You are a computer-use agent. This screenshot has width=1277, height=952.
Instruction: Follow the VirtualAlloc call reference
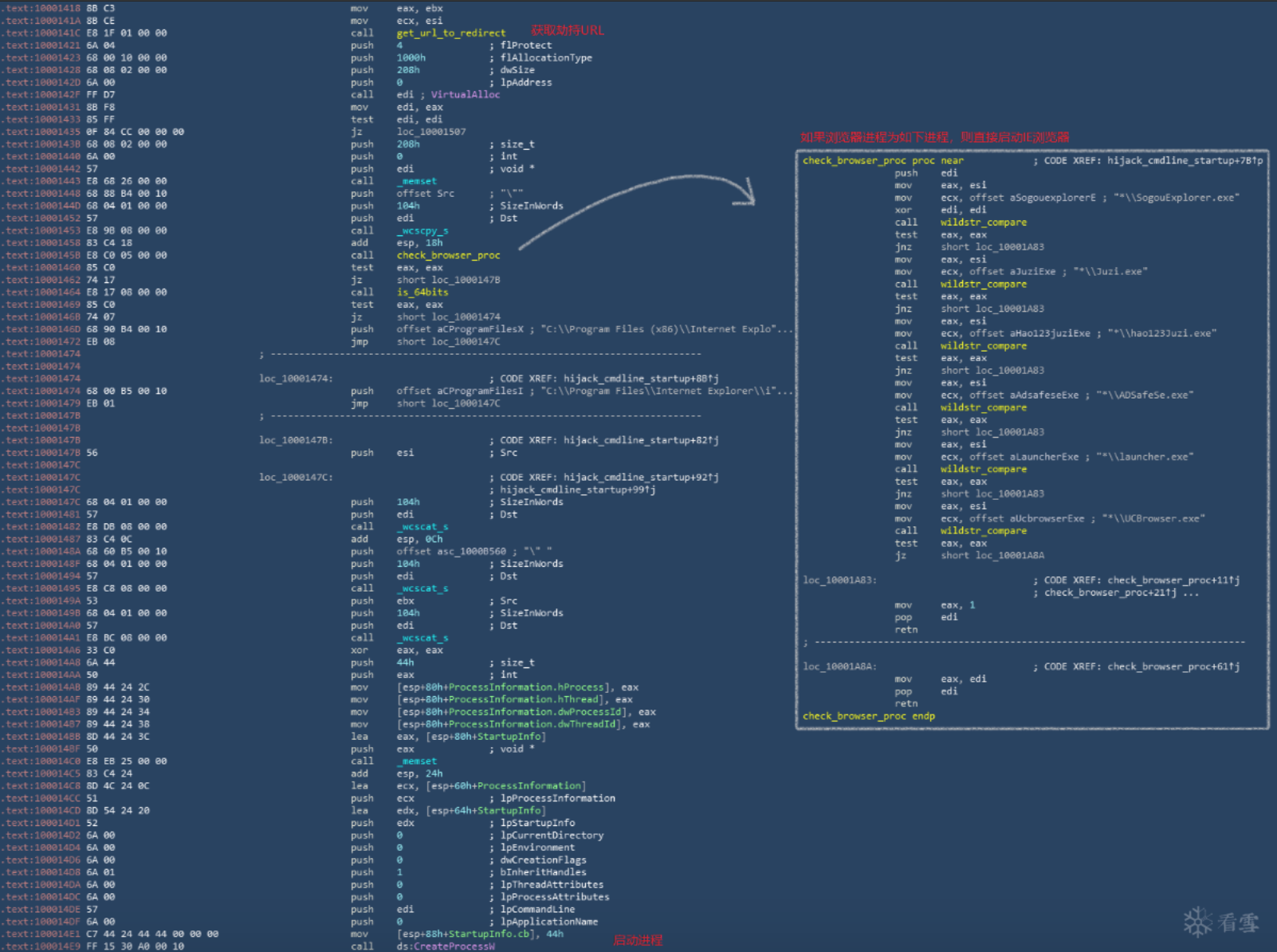[x=465, y=95]
